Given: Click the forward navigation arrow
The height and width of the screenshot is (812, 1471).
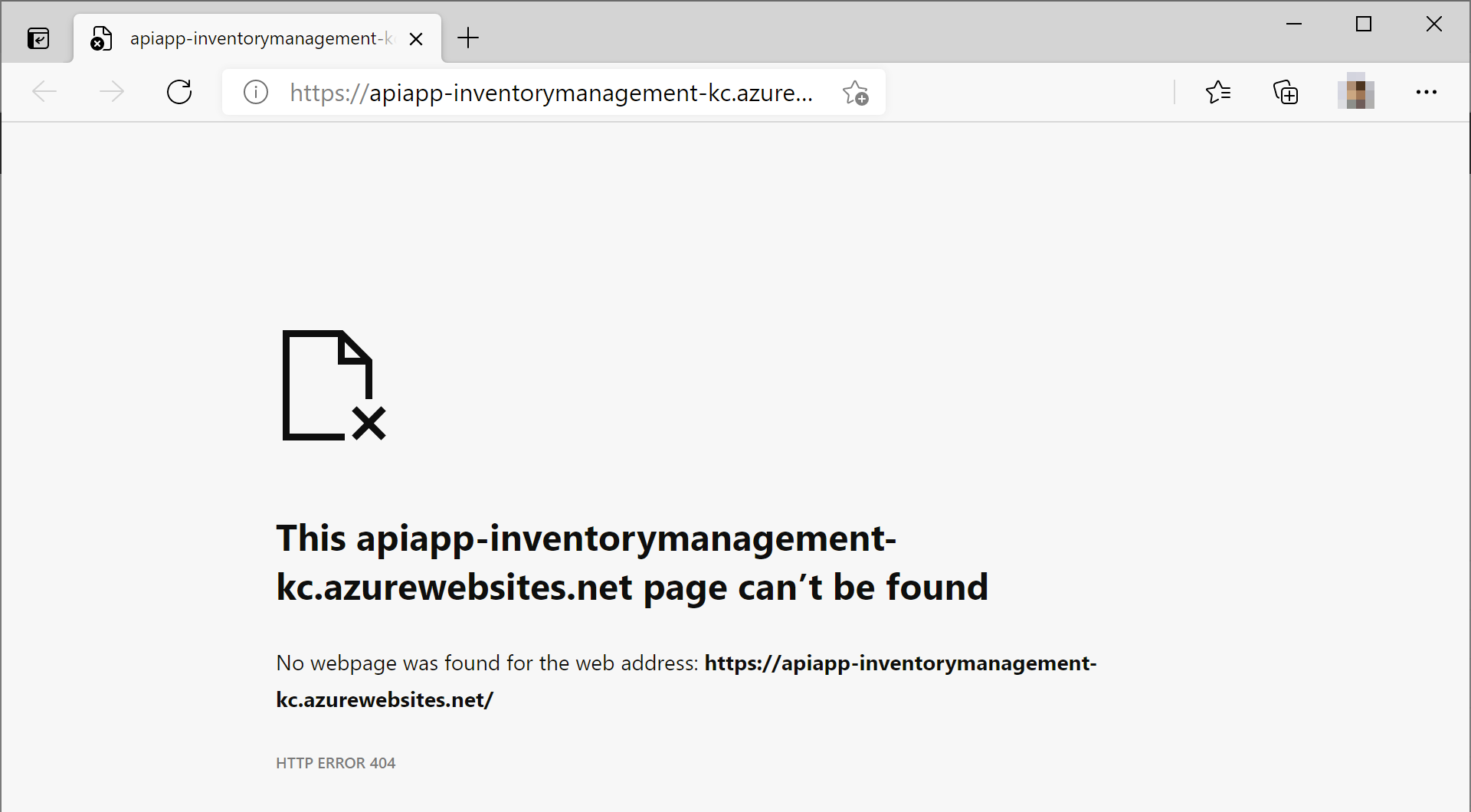Looking at the screenshot, I should tap(111, 91).
